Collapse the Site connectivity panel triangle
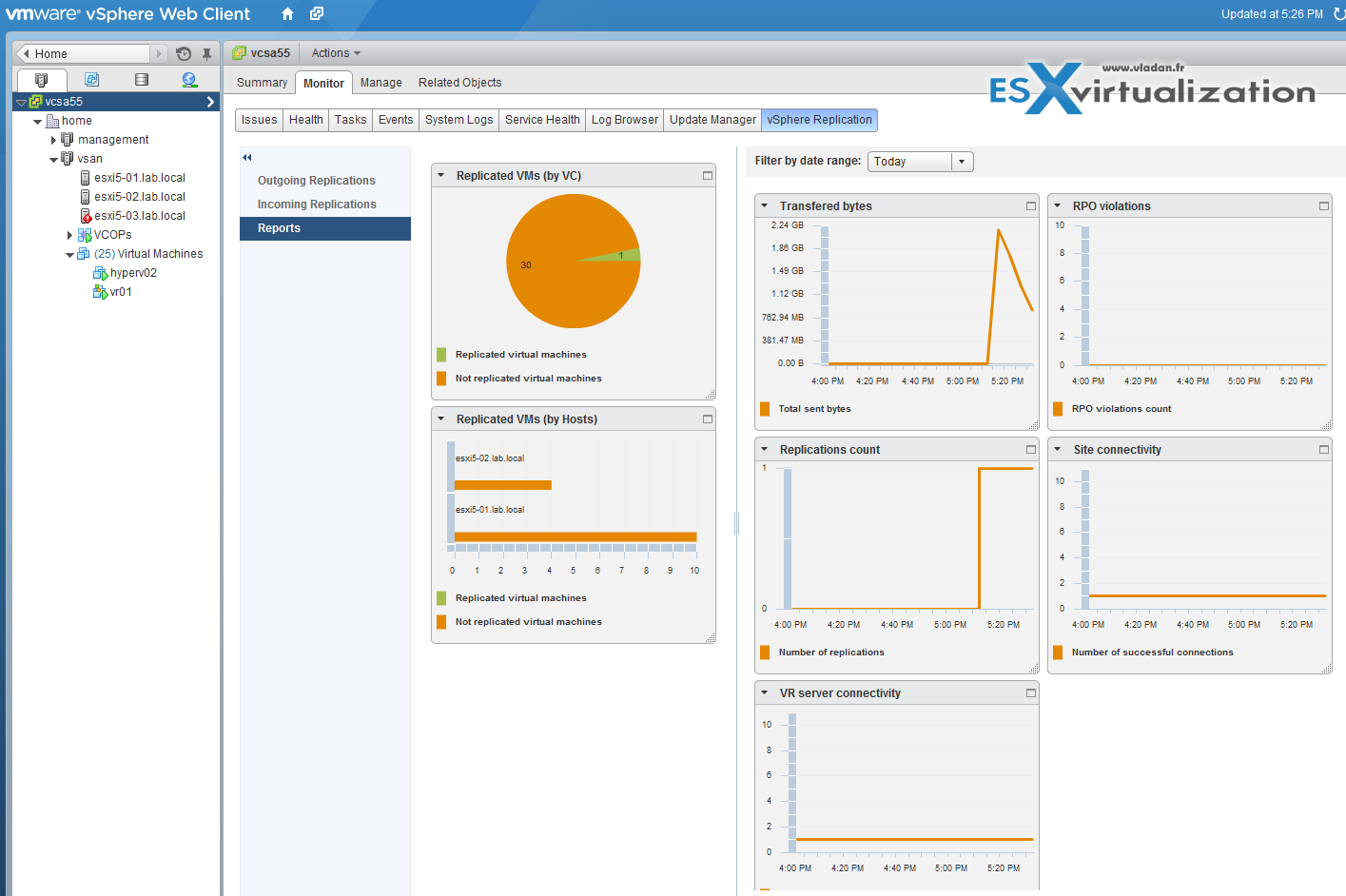 tap(1058, 450)
